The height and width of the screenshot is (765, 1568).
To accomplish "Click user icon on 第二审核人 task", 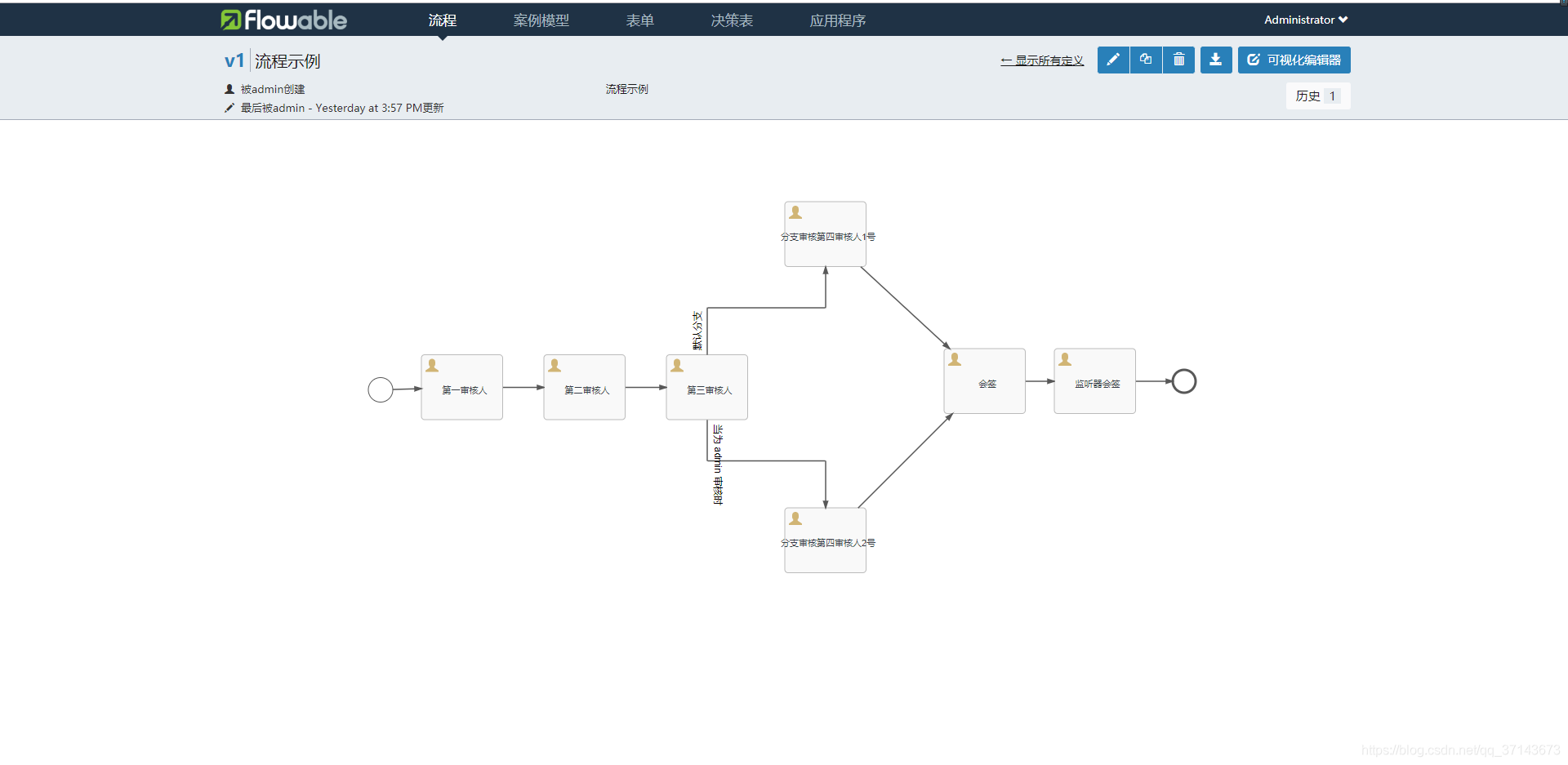I will click(555, 366).
